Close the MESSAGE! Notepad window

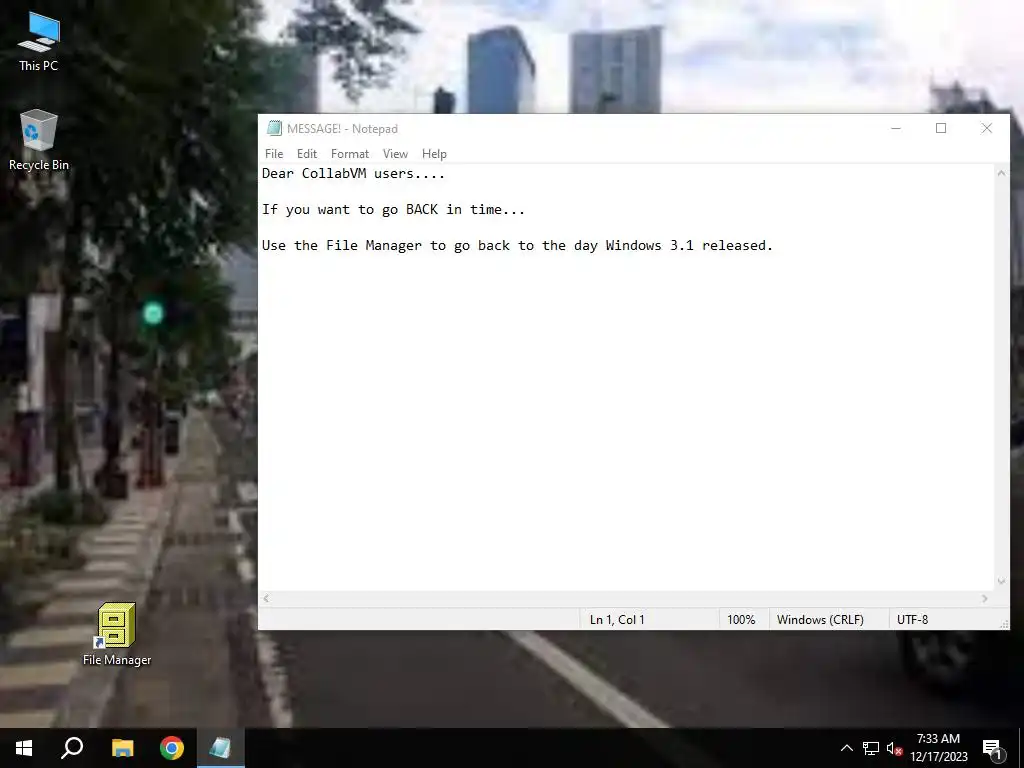point(987,129)
